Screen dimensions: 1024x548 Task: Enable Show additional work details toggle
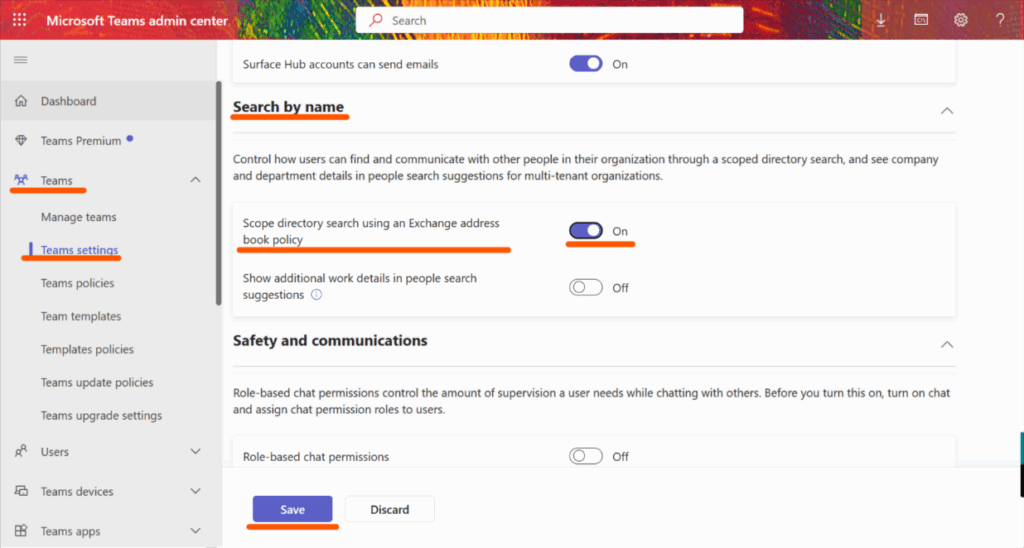pyautogui.click(x=586, y=287)
